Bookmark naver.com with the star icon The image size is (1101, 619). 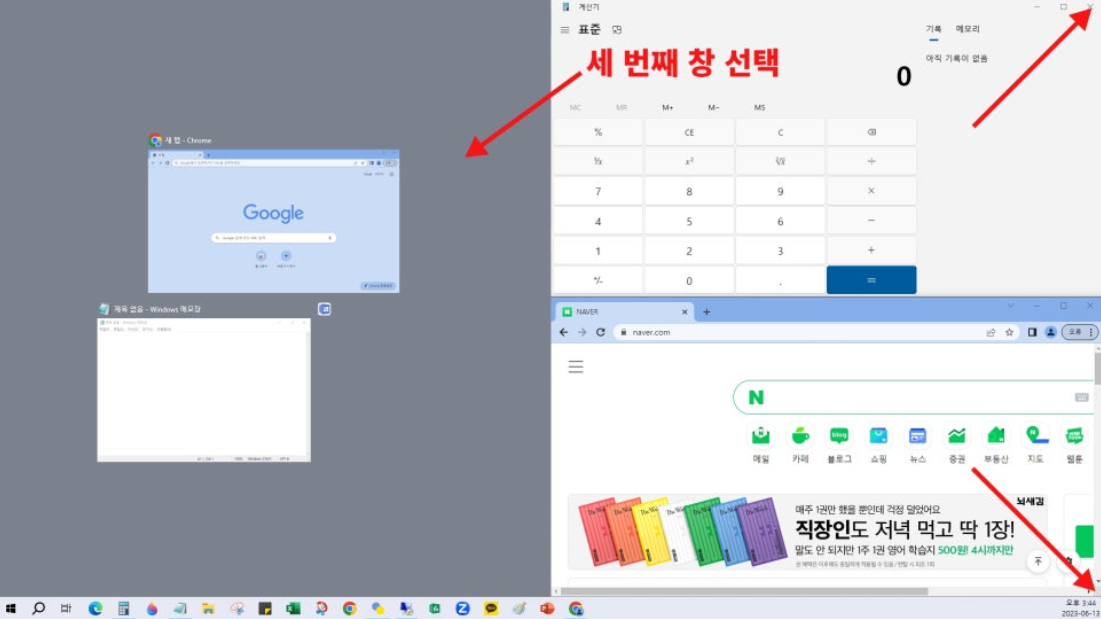1009,332
